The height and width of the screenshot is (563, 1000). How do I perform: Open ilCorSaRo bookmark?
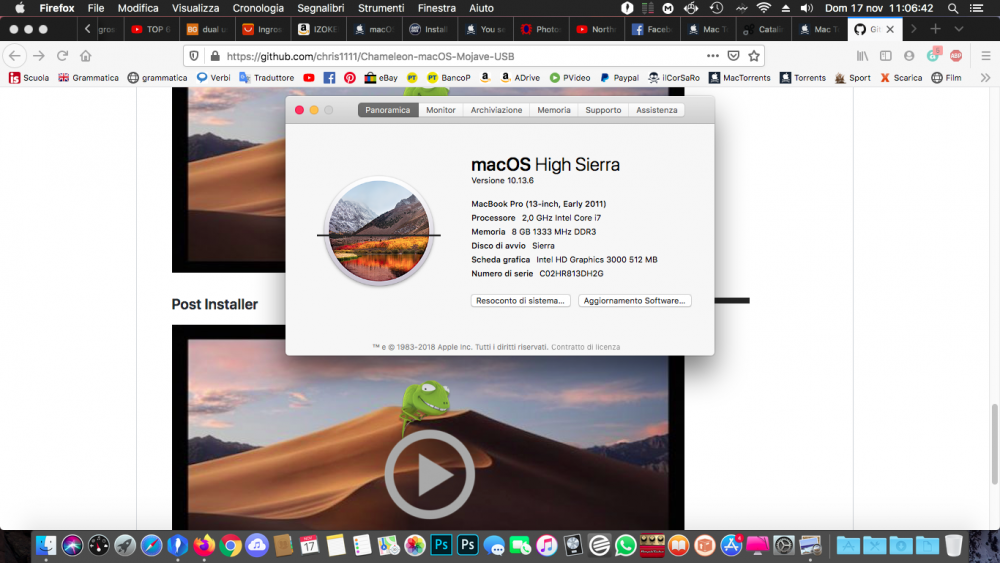(x=673, y=78)
